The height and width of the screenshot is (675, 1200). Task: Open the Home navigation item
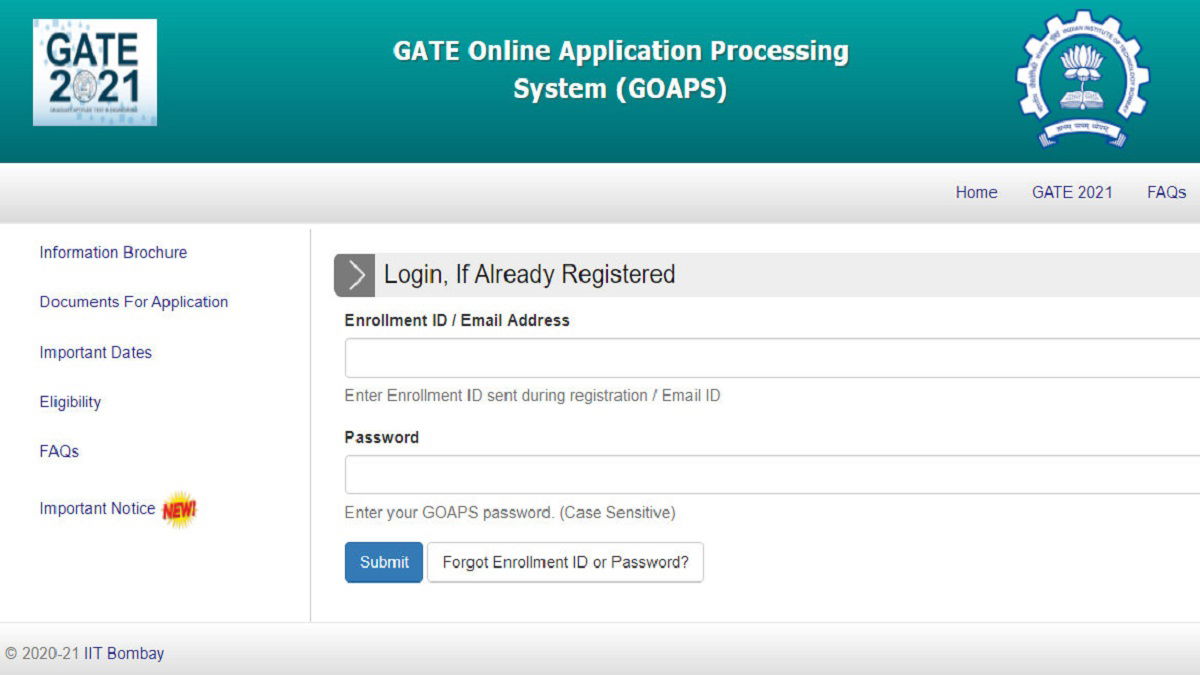(976, 193)
